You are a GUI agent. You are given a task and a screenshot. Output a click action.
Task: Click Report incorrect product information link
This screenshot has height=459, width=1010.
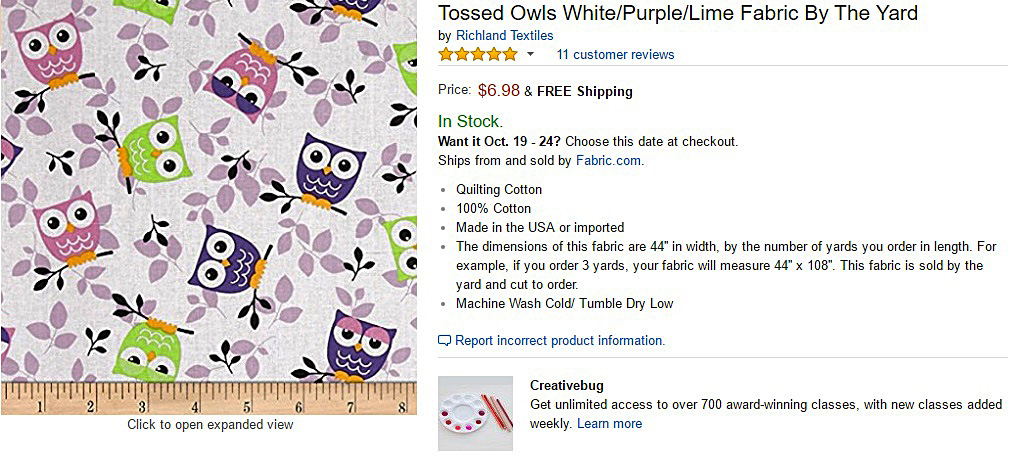click(x=559, y=341)
